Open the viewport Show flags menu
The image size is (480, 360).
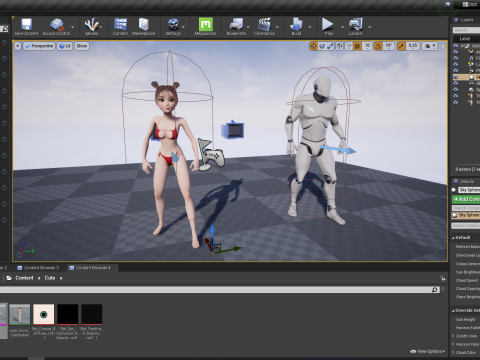(82, 46)
